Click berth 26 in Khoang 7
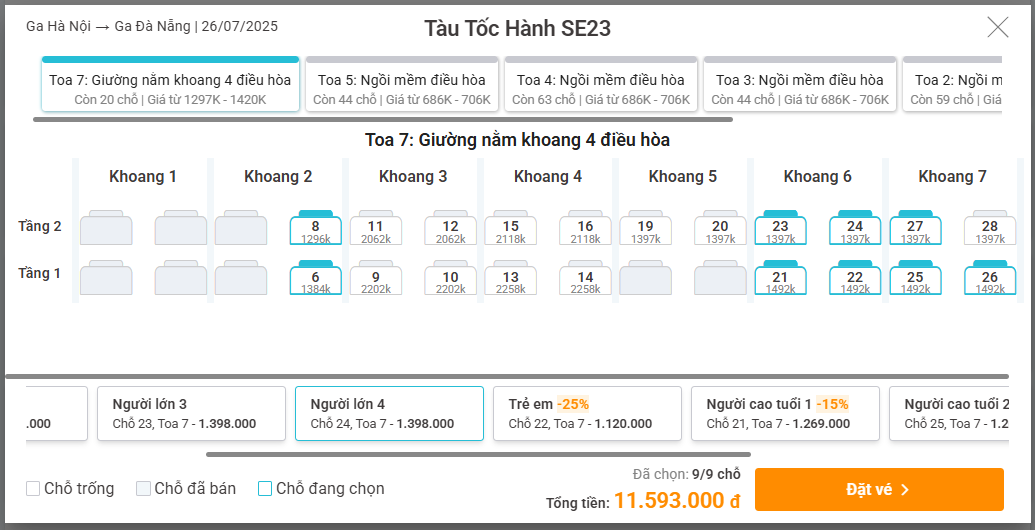1035x530 pixels. click(989, 278)
